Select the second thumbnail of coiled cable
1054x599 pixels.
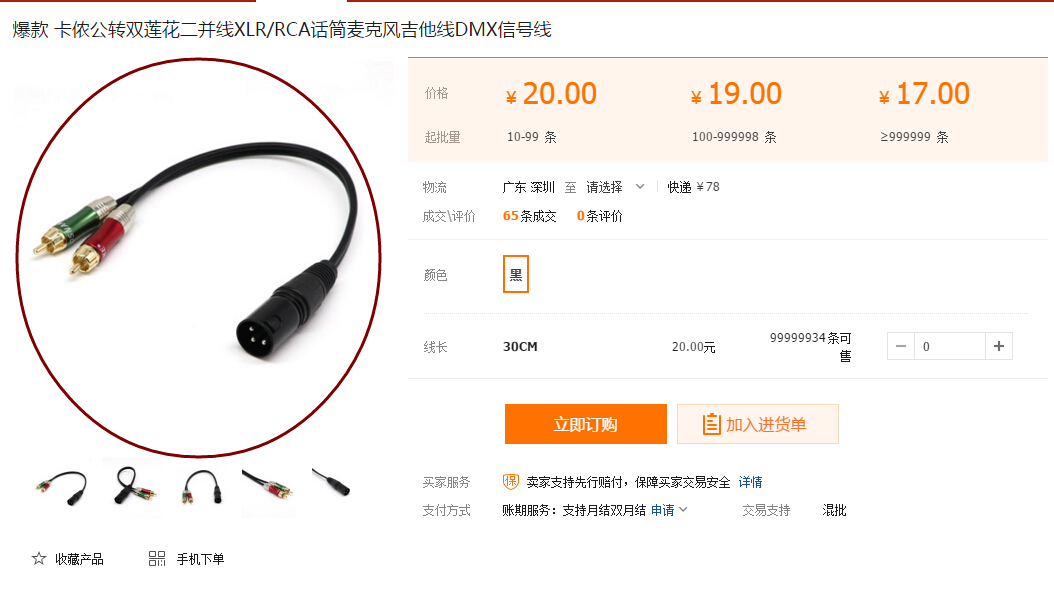pos(134,487)
